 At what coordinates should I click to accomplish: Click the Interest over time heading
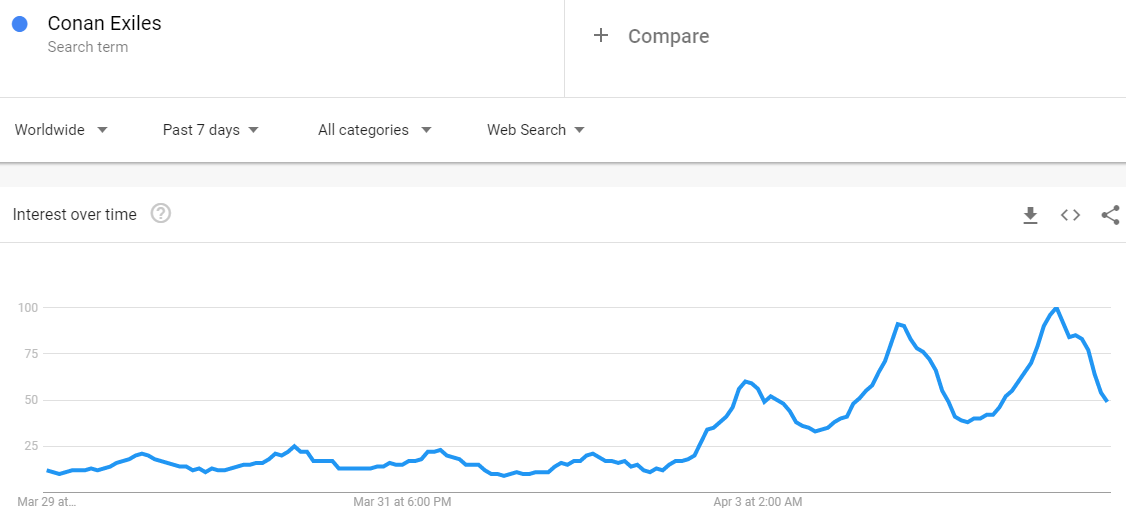pyautogui.click(x=75, y=215)
